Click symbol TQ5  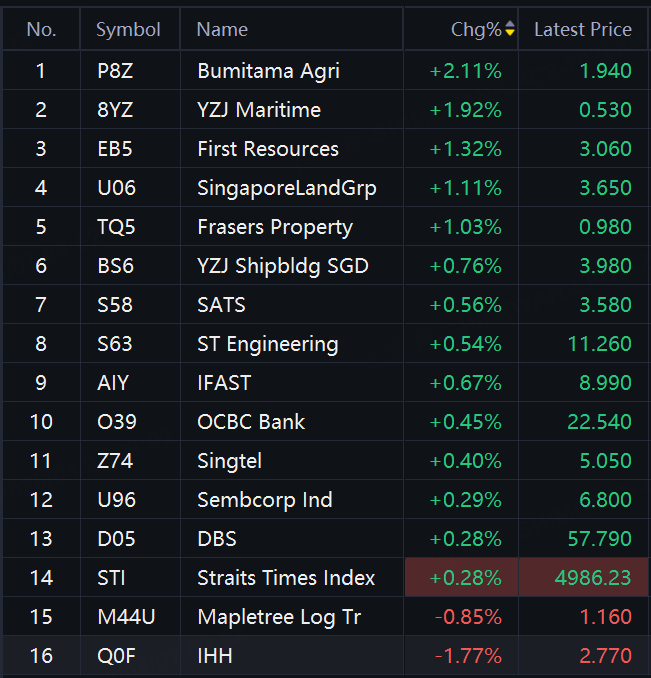pos(116,227)
